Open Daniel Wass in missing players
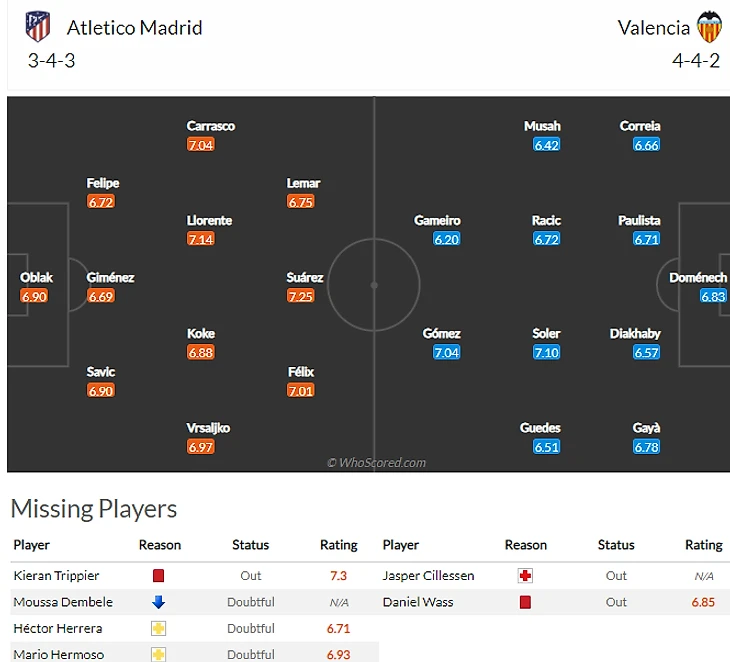 point(417,602)
